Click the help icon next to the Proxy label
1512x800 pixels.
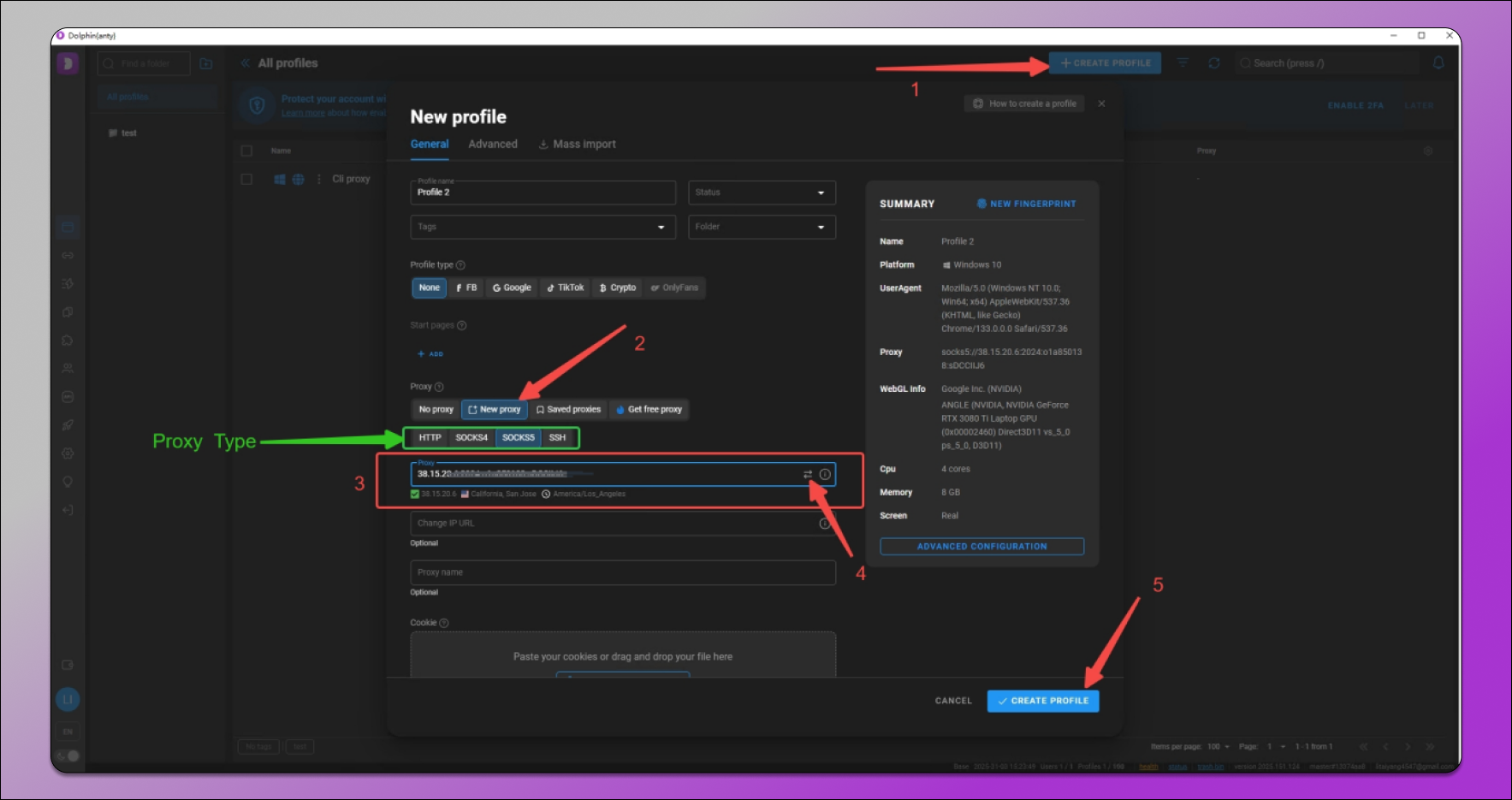[x=439, y=387]
